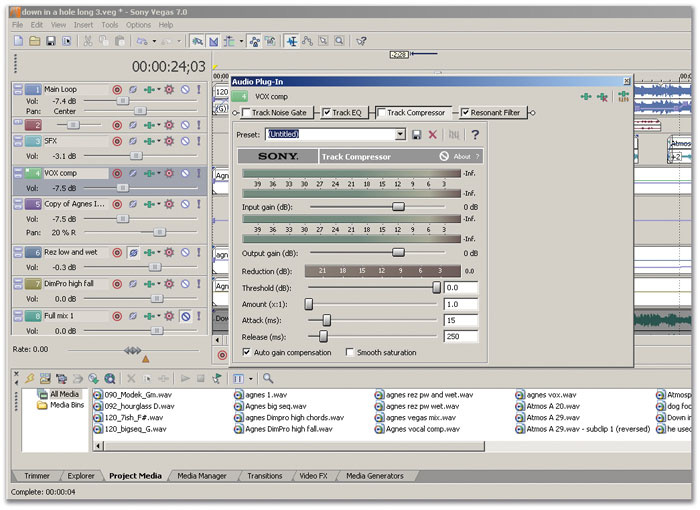Mute the Copy of Agnes track

185,204
